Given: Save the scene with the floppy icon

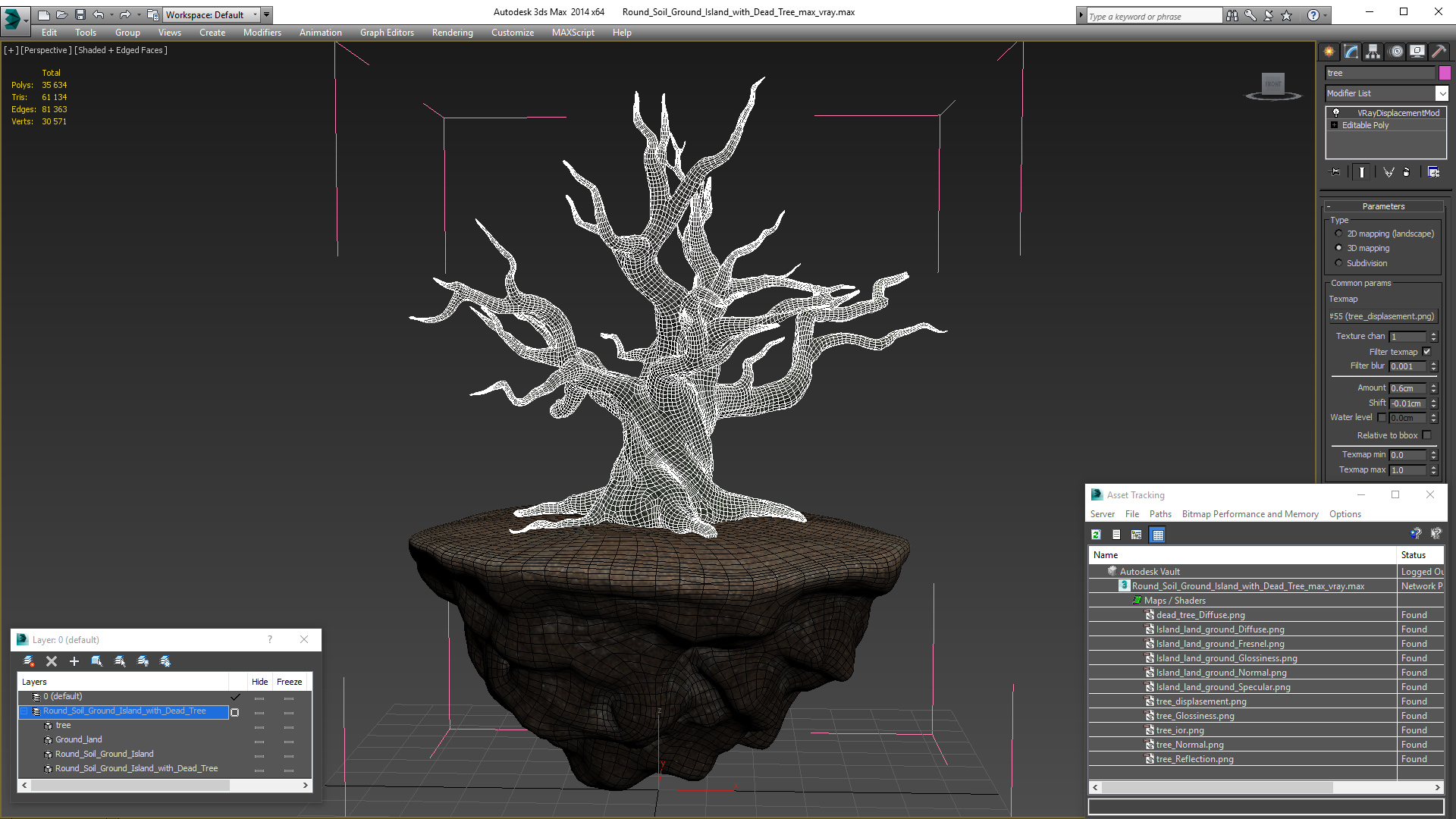Looking at the screenshot, I should coord(80,14).
